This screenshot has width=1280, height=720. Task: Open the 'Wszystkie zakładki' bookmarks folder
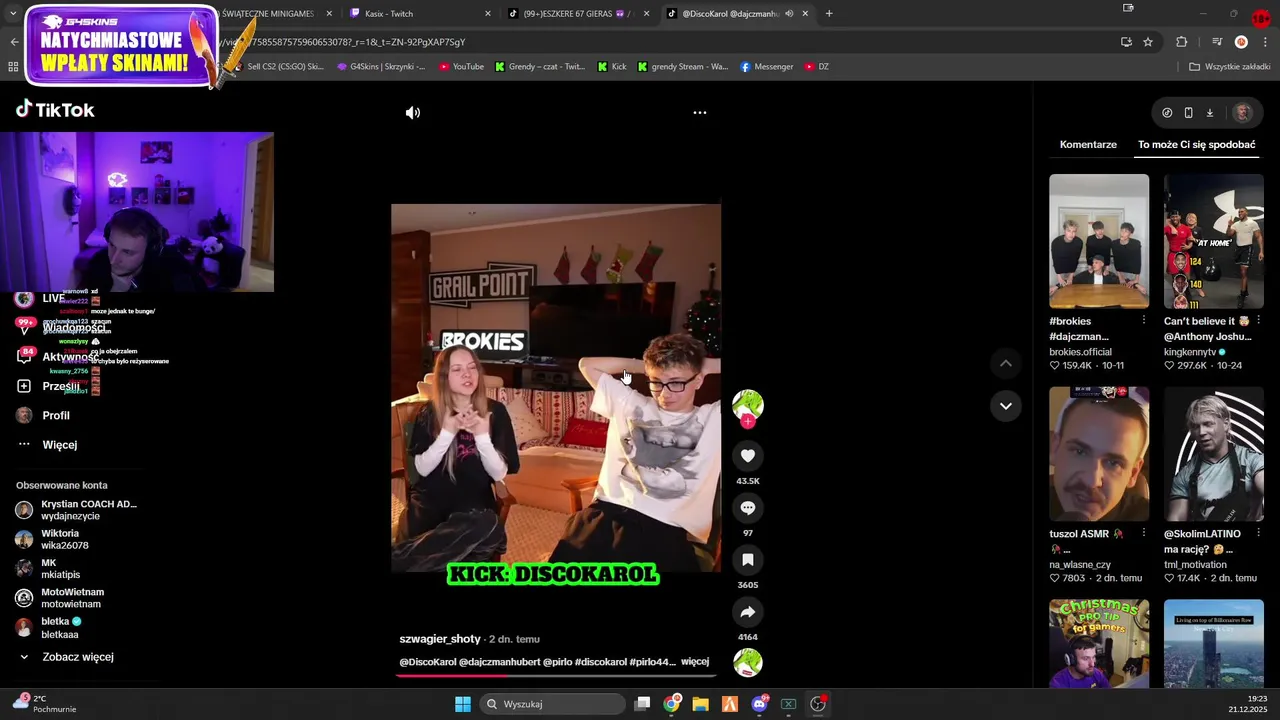tap(1229, 67)
